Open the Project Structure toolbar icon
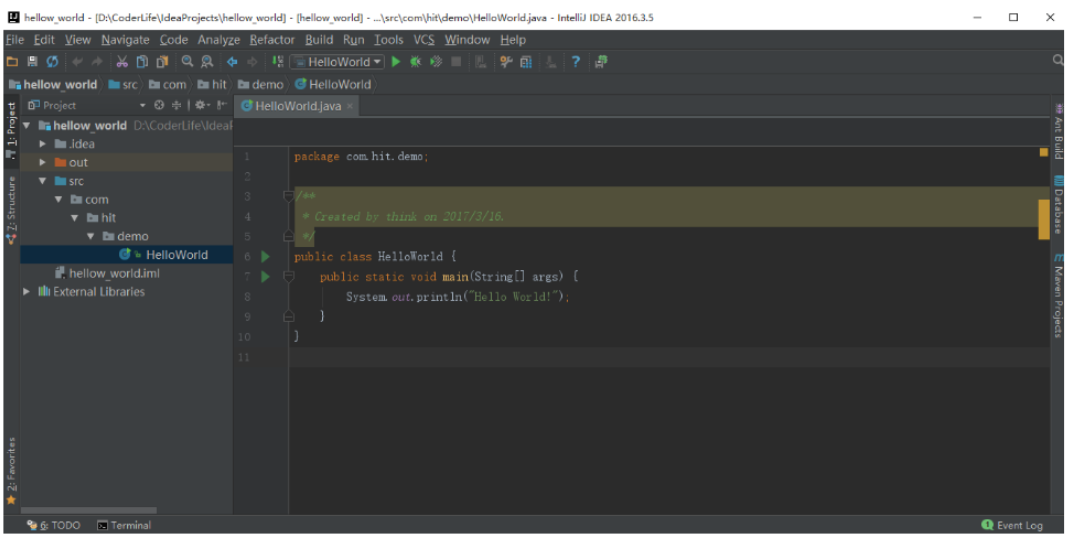This screenshot has width=1066, height=537. [x=526, y=62]
